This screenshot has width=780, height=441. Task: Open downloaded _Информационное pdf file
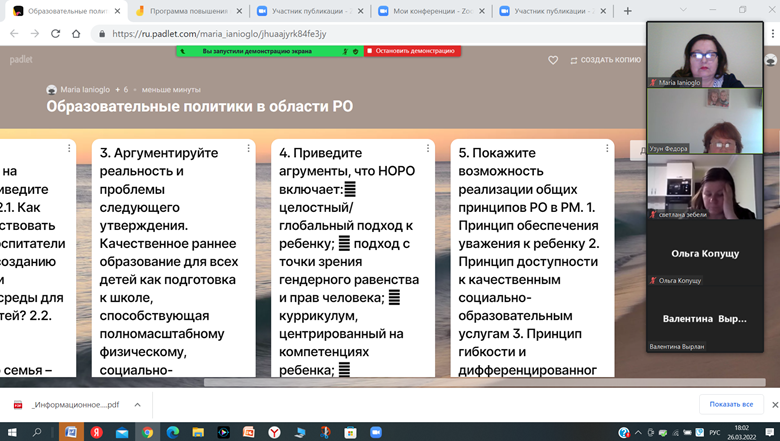[x=68, y=405]
